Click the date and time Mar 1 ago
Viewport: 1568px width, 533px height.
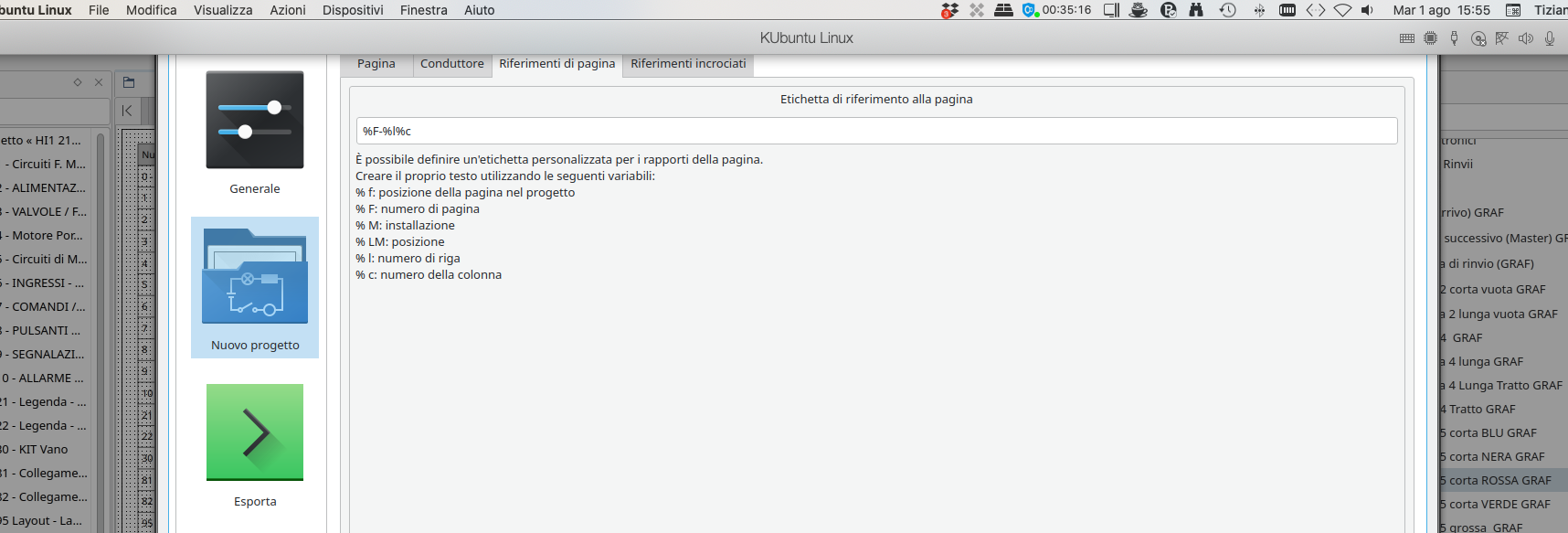tap(1441, 10)
